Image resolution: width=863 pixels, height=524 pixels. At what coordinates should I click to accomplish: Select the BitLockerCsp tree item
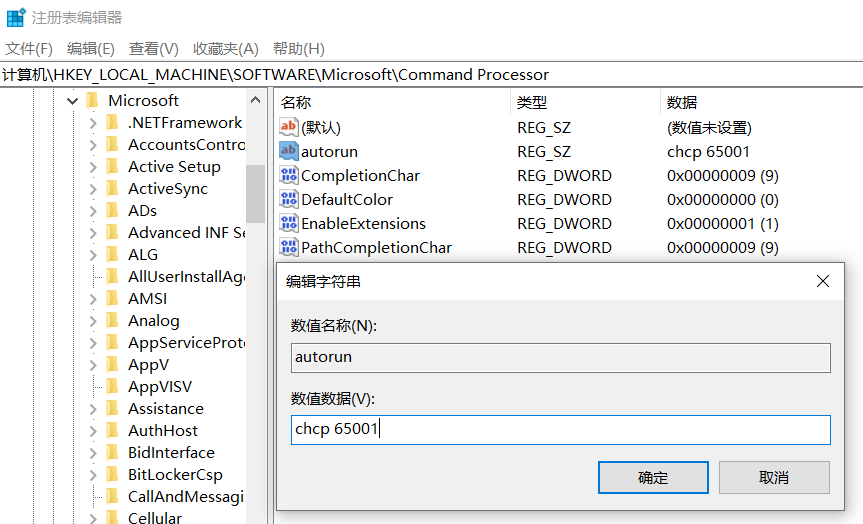coord(175,474)
